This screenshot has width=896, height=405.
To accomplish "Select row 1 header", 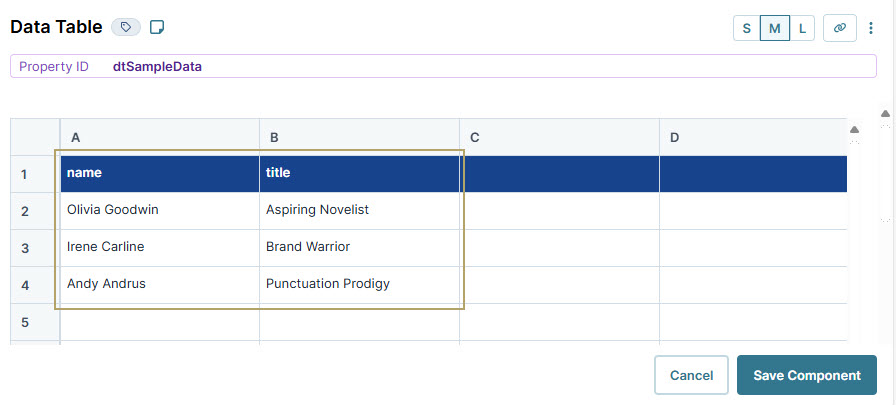I will 35,174.
